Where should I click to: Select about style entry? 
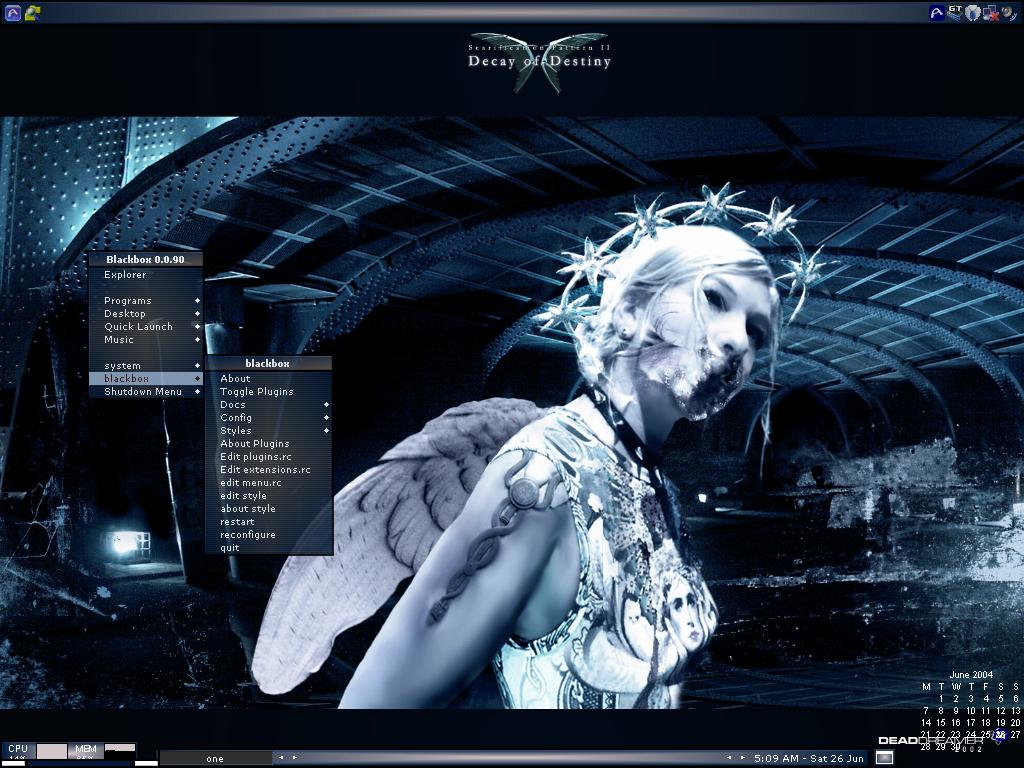[268, 509]
